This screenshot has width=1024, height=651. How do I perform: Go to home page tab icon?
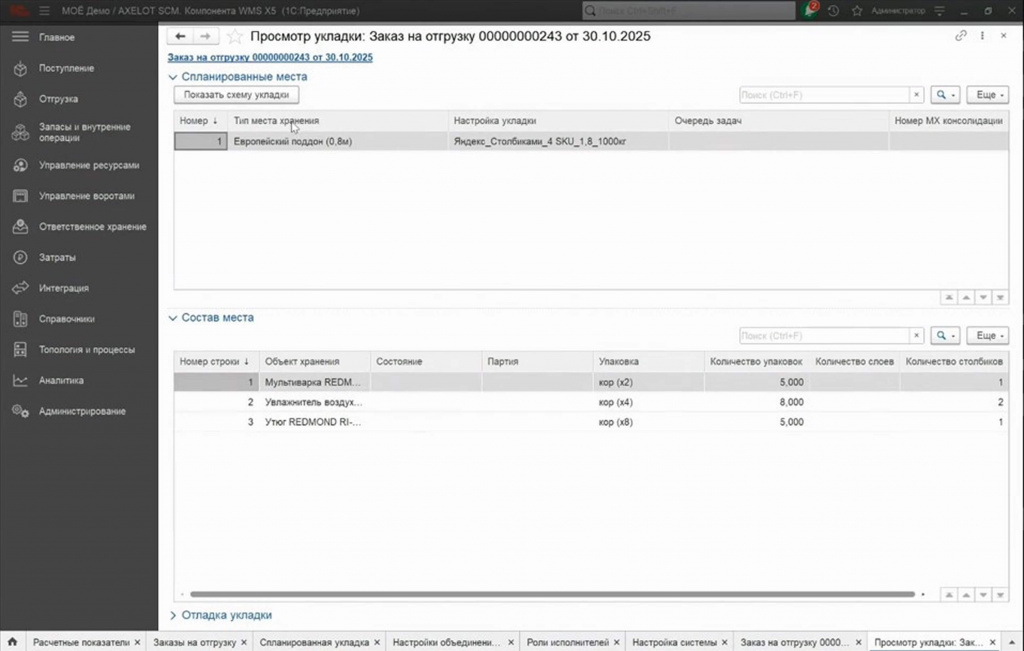tap(12, 642)
